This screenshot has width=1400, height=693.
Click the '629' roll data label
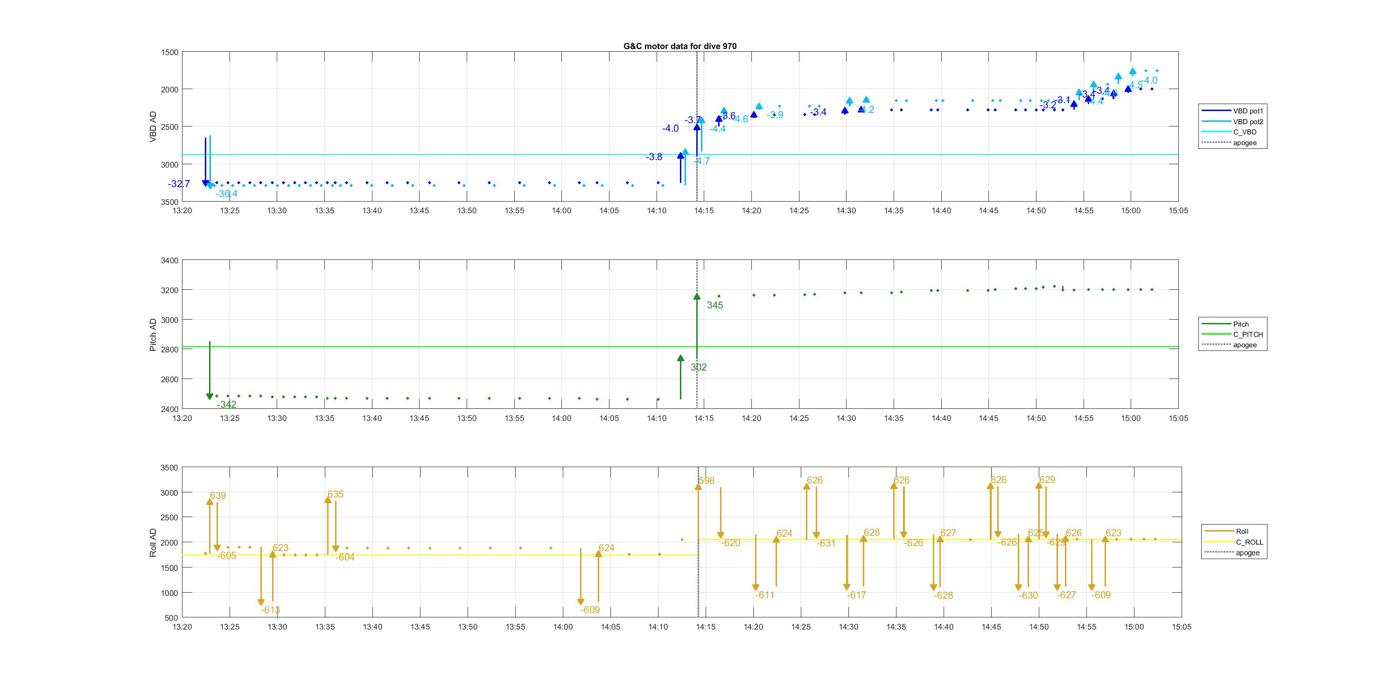[x=1047, y=480]
